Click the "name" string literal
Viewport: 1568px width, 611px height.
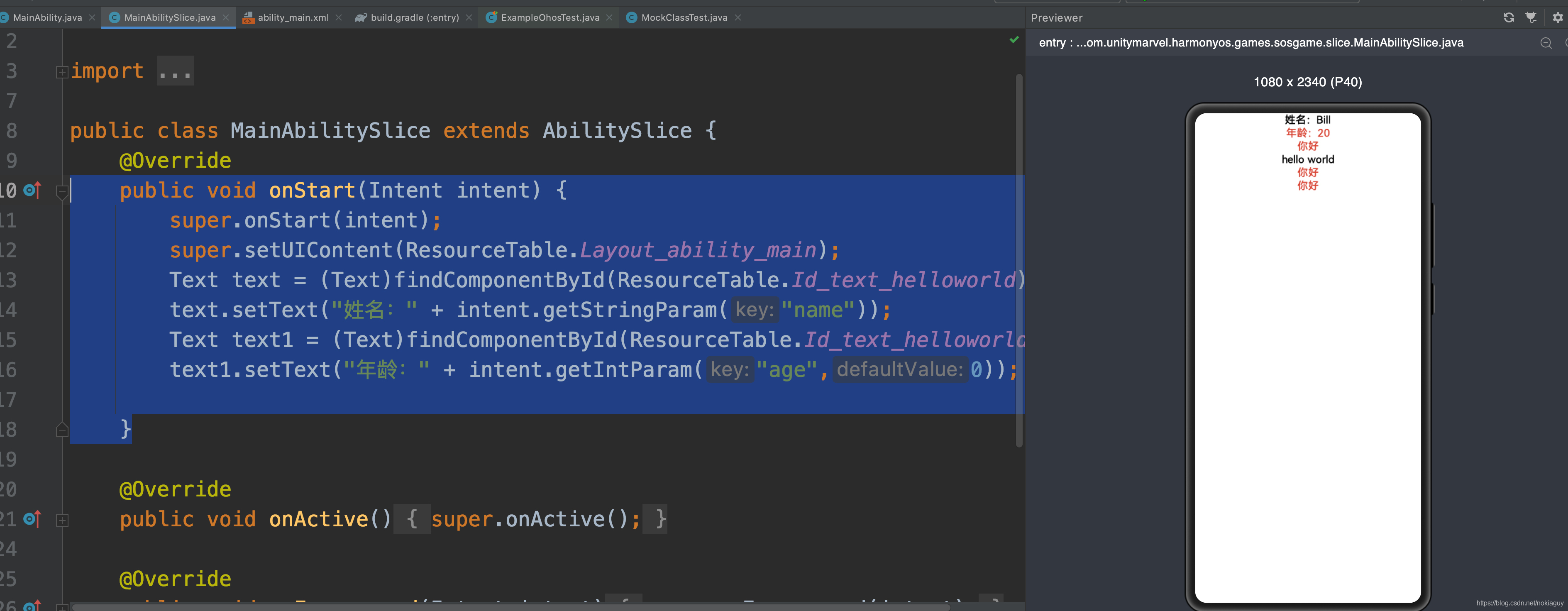(x=819, y=310)
